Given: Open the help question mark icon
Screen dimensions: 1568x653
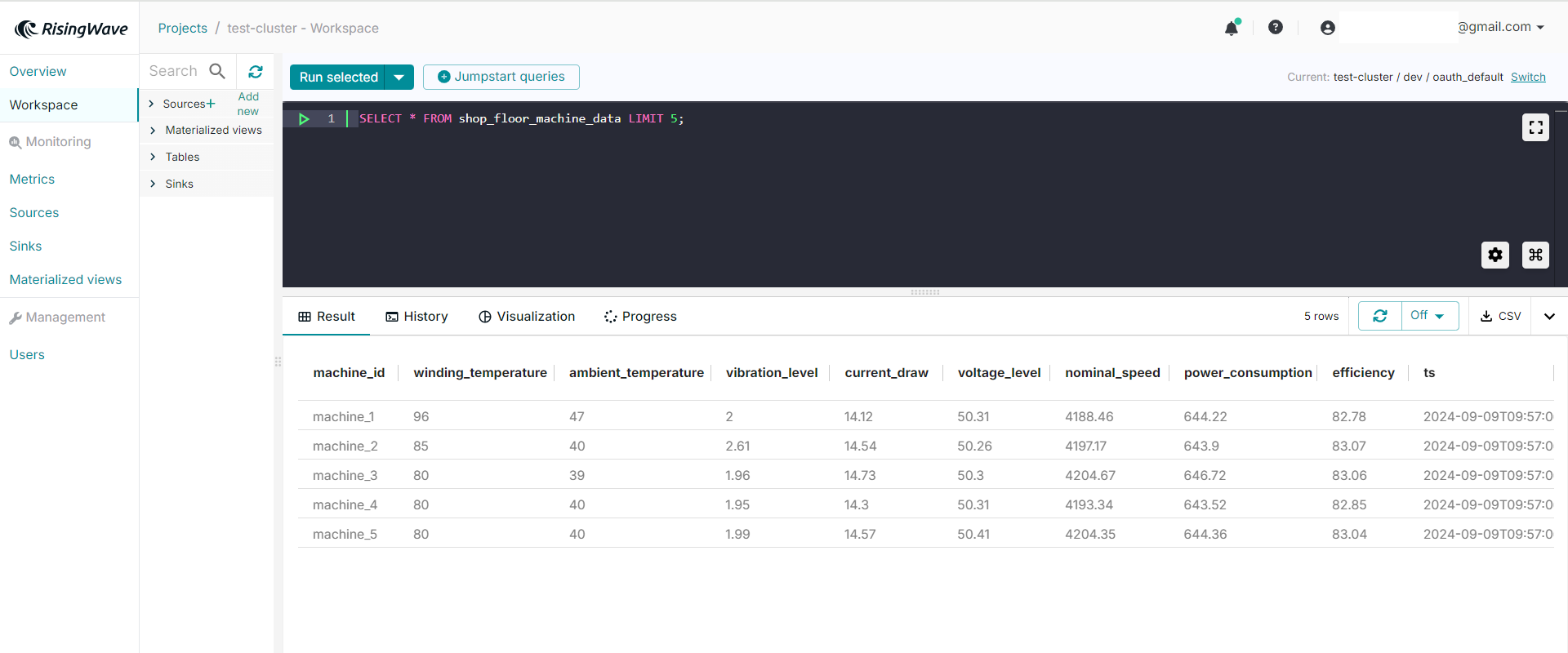Looking at the screenshot, I should click(1275, 28).
